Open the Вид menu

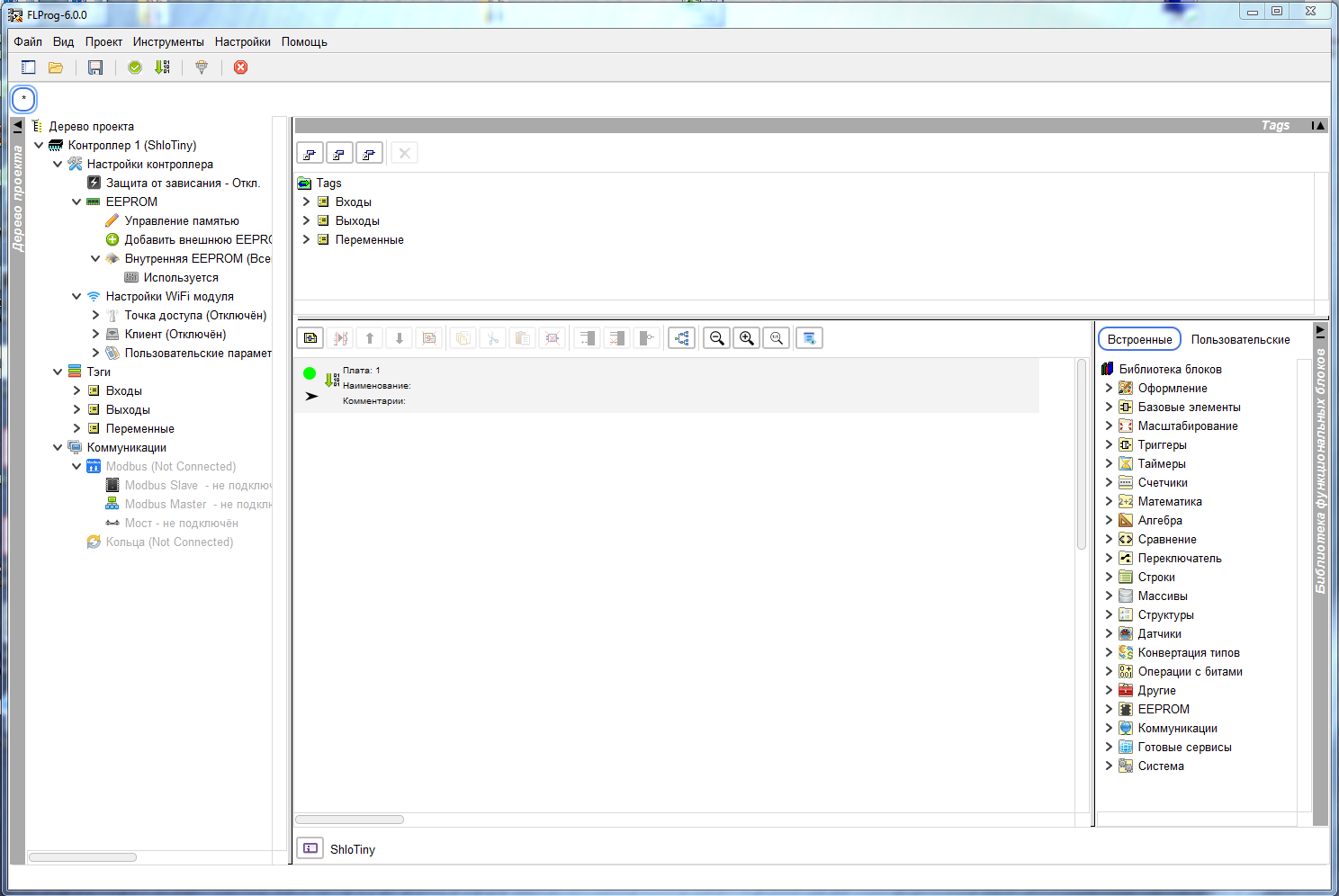(63, 41)
